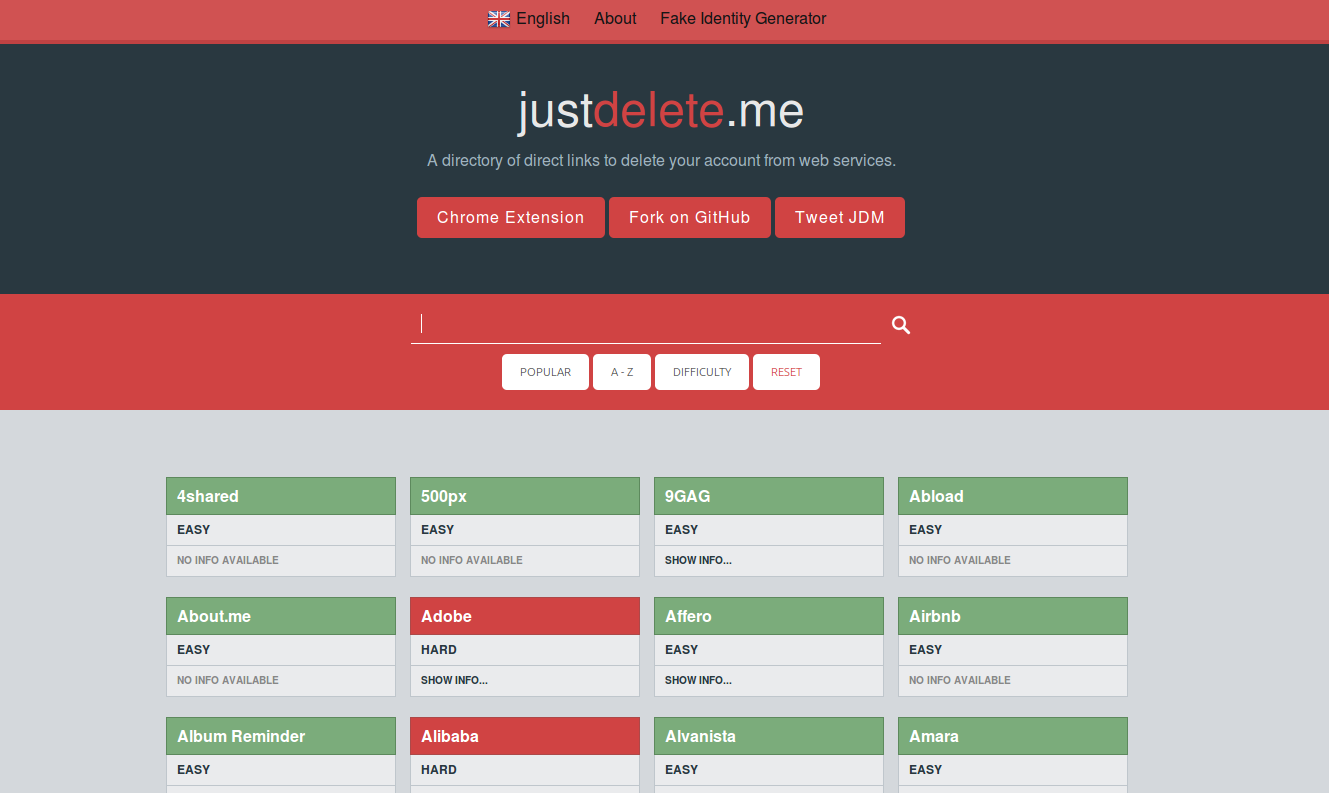This screenshot has width=1329, height=793.
Task: Click the UK flag language icon
Action: [498, 19]
